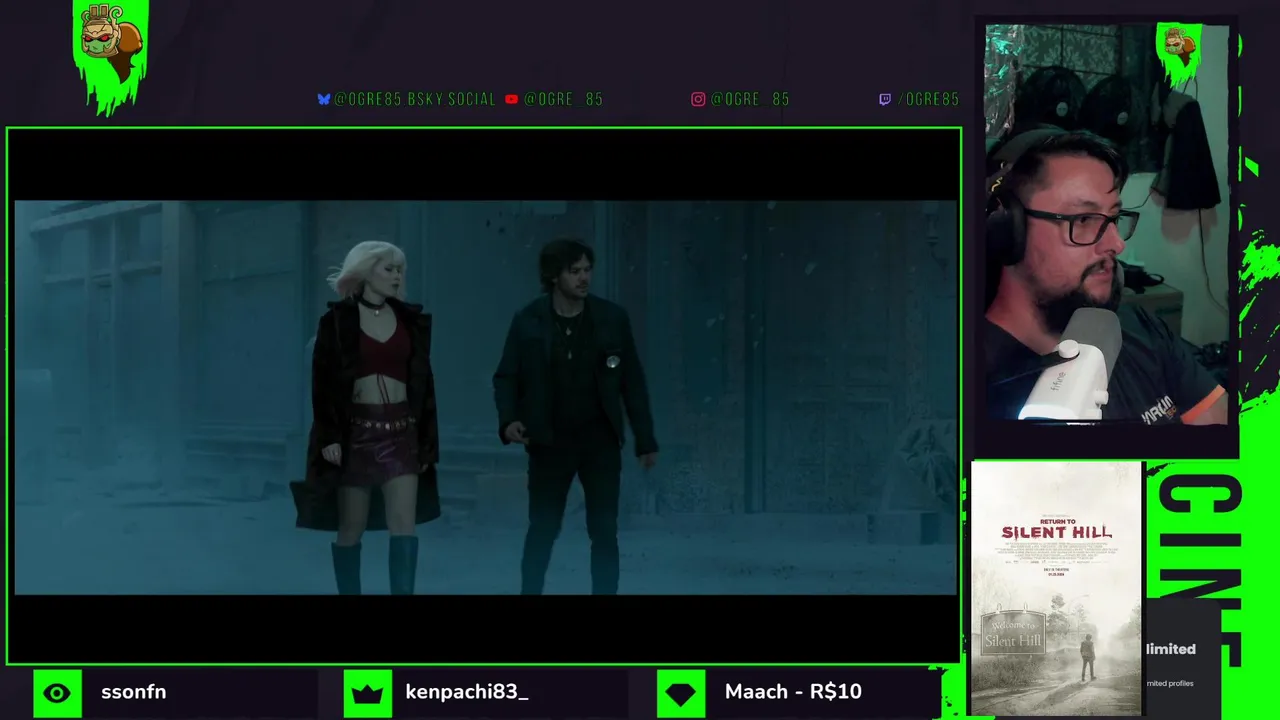The width and height of the screenshot is (1280, 720).
Task: Click the Bluesky butterfly icon
Action: point(323,99)
